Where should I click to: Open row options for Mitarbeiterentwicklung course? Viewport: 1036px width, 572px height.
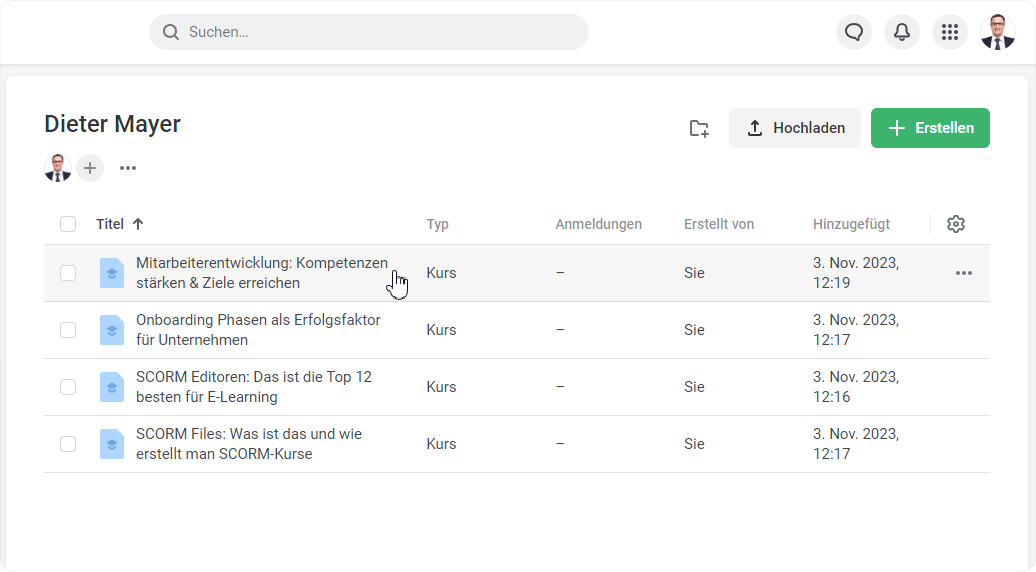pyautogui.click(x=963, y=273)
